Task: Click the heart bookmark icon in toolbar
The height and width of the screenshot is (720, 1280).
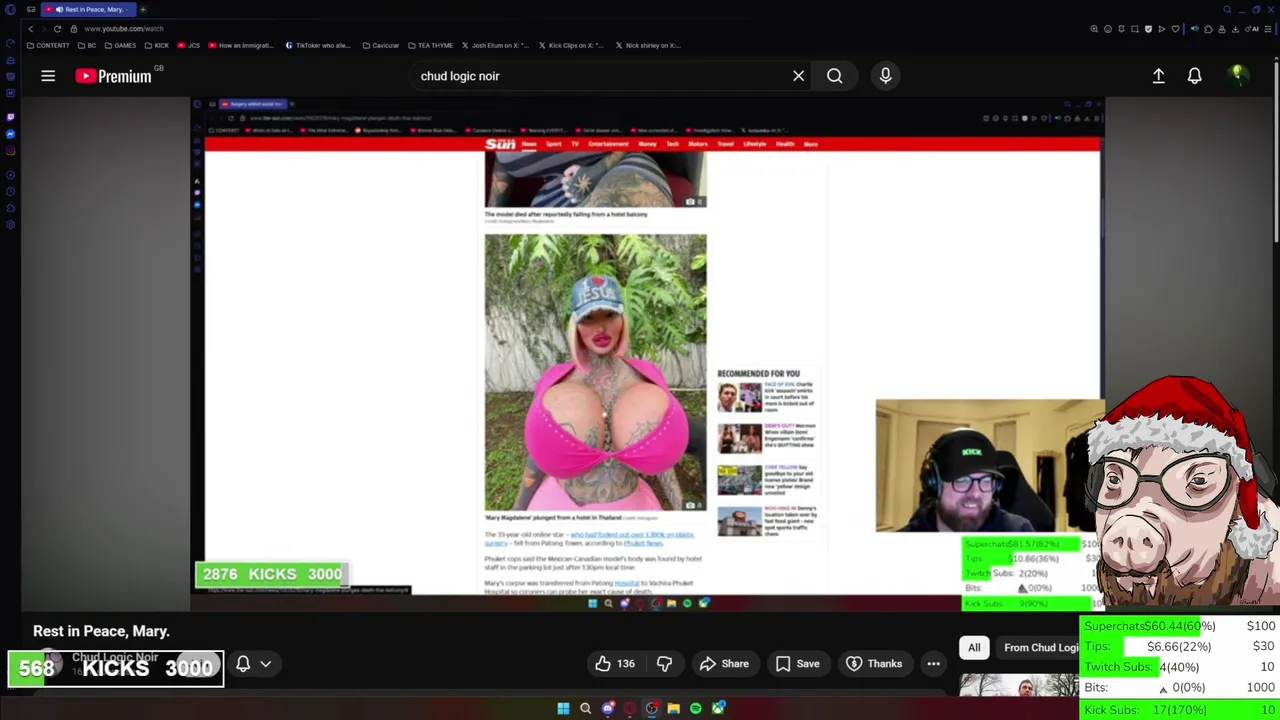Action: [1175, 29]
